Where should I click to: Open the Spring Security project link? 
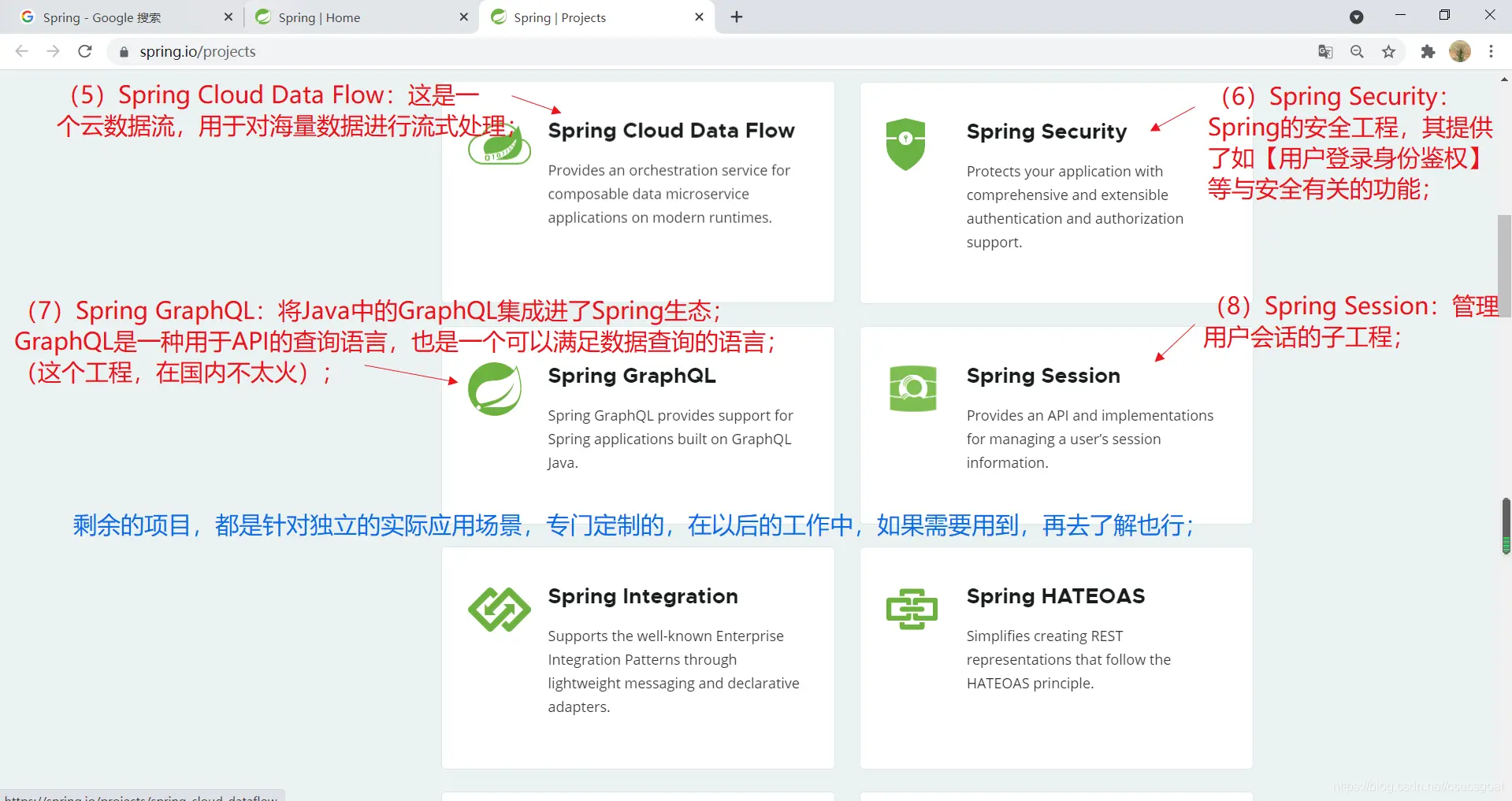pyautogui.click(x=1046, y=132)
